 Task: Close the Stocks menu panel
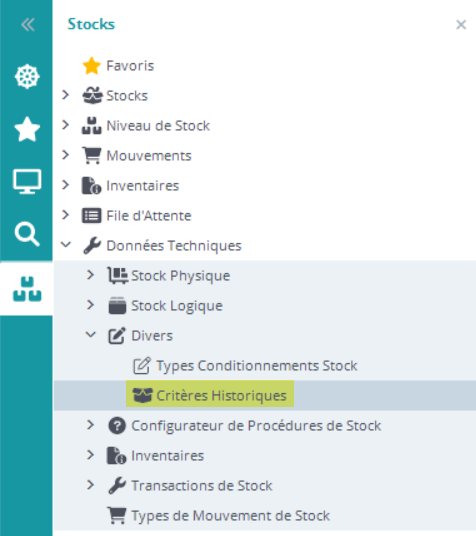[461, 25]
